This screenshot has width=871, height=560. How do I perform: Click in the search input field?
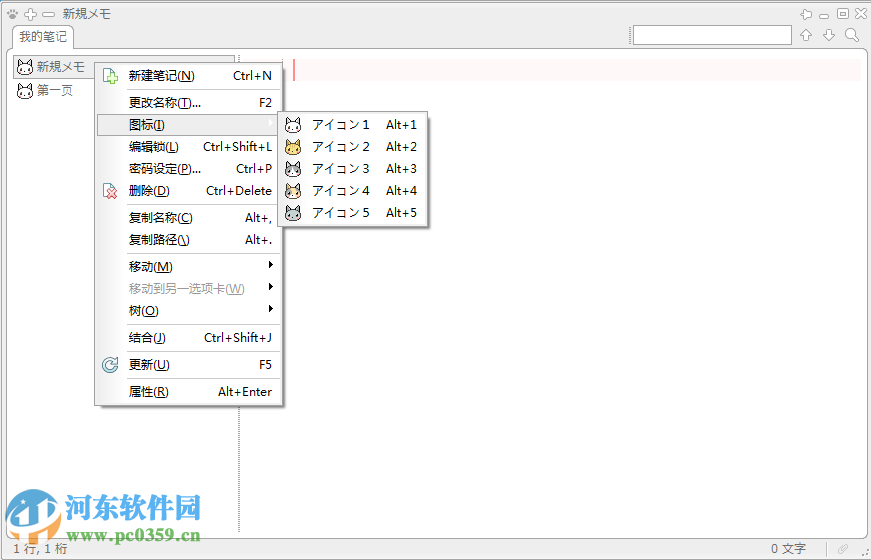[712, 35]
